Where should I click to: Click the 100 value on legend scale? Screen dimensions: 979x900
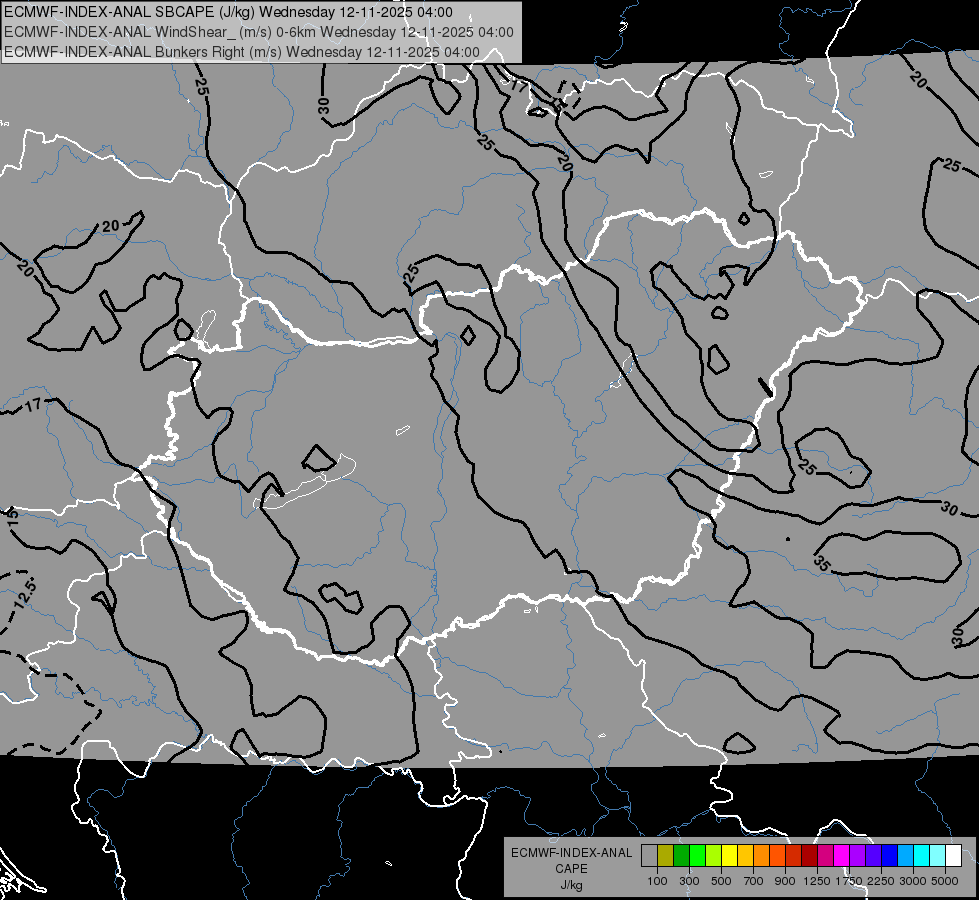coord(657,881)
